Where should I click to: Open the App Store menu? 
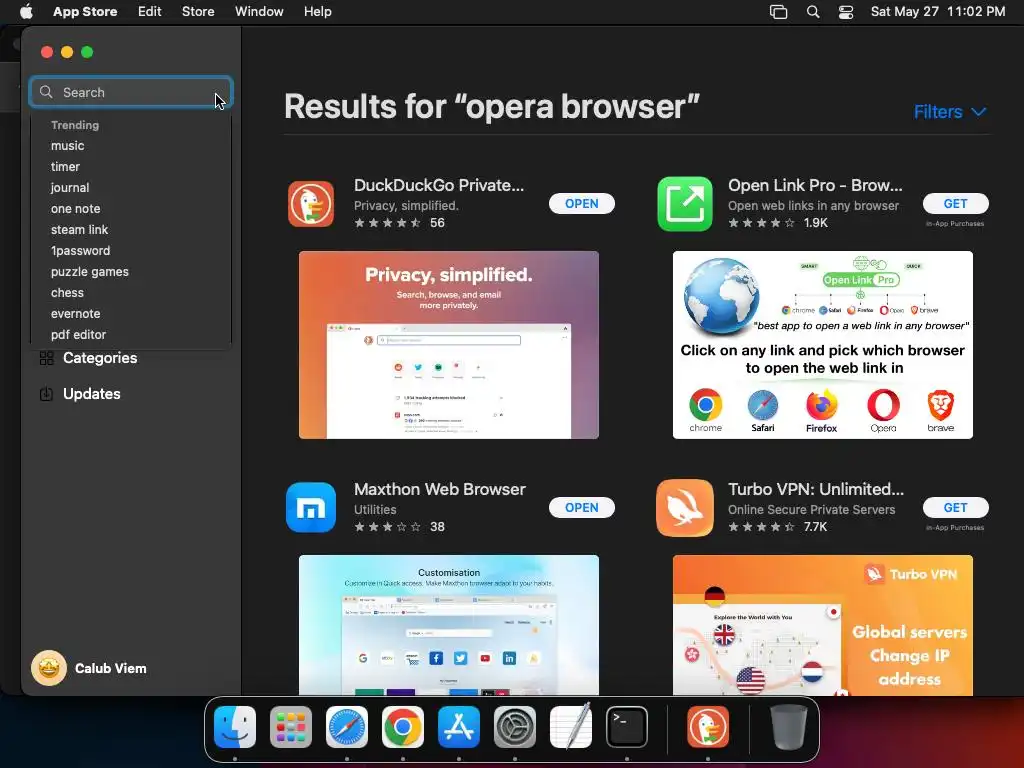[x=85, y=12]
